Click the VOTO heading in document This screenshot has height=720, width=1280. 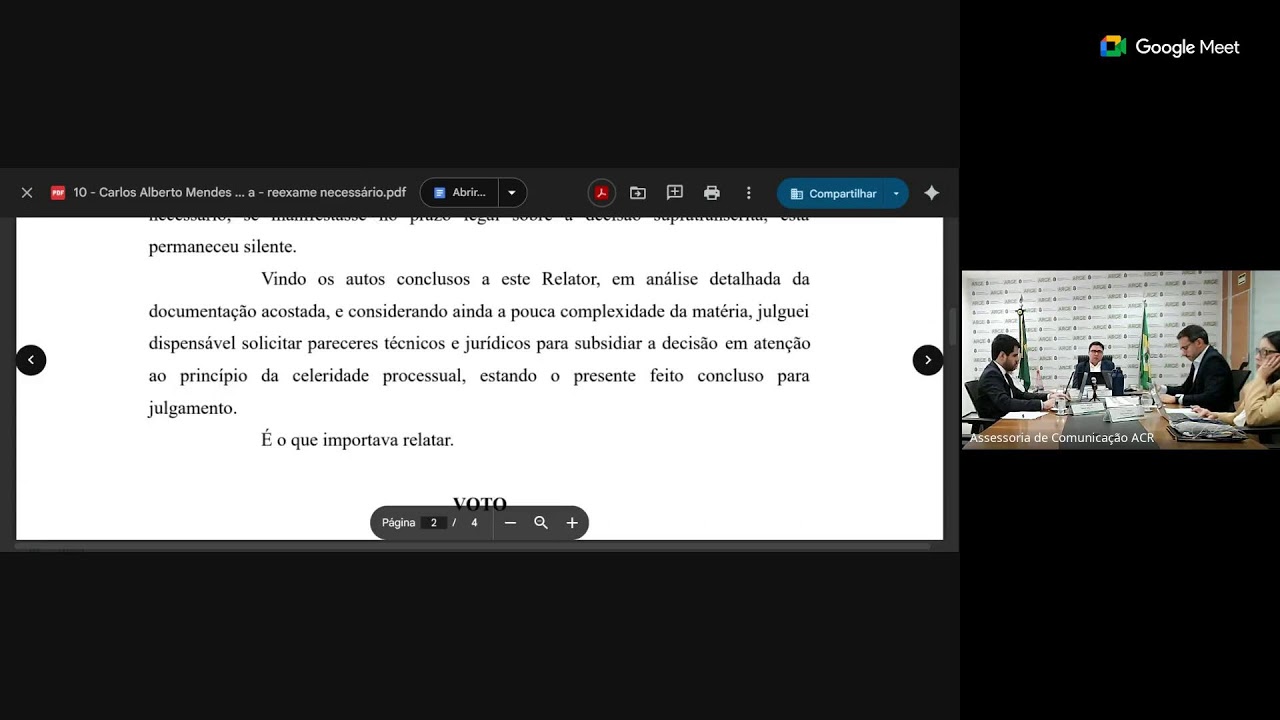[480, 504]
